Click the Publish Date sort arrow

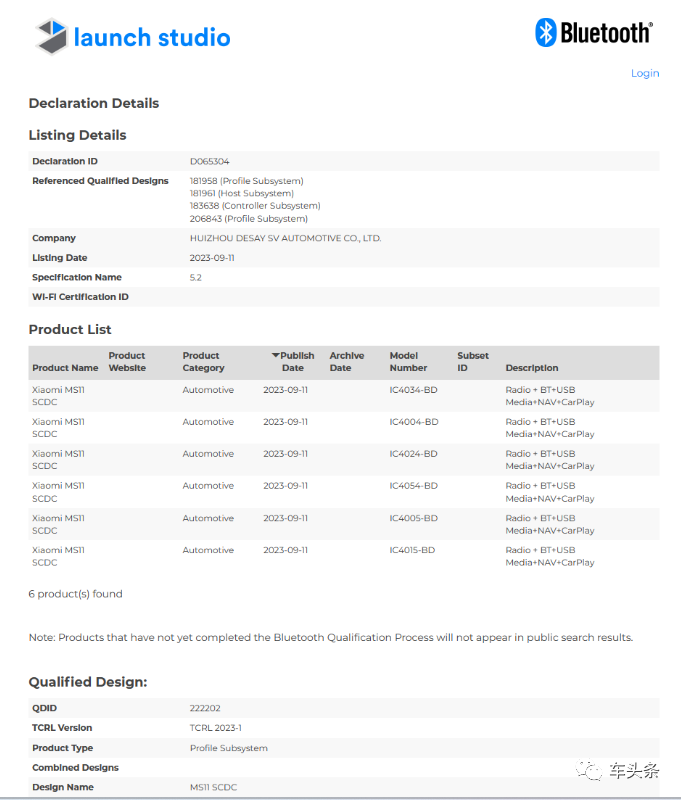(276, 355)
